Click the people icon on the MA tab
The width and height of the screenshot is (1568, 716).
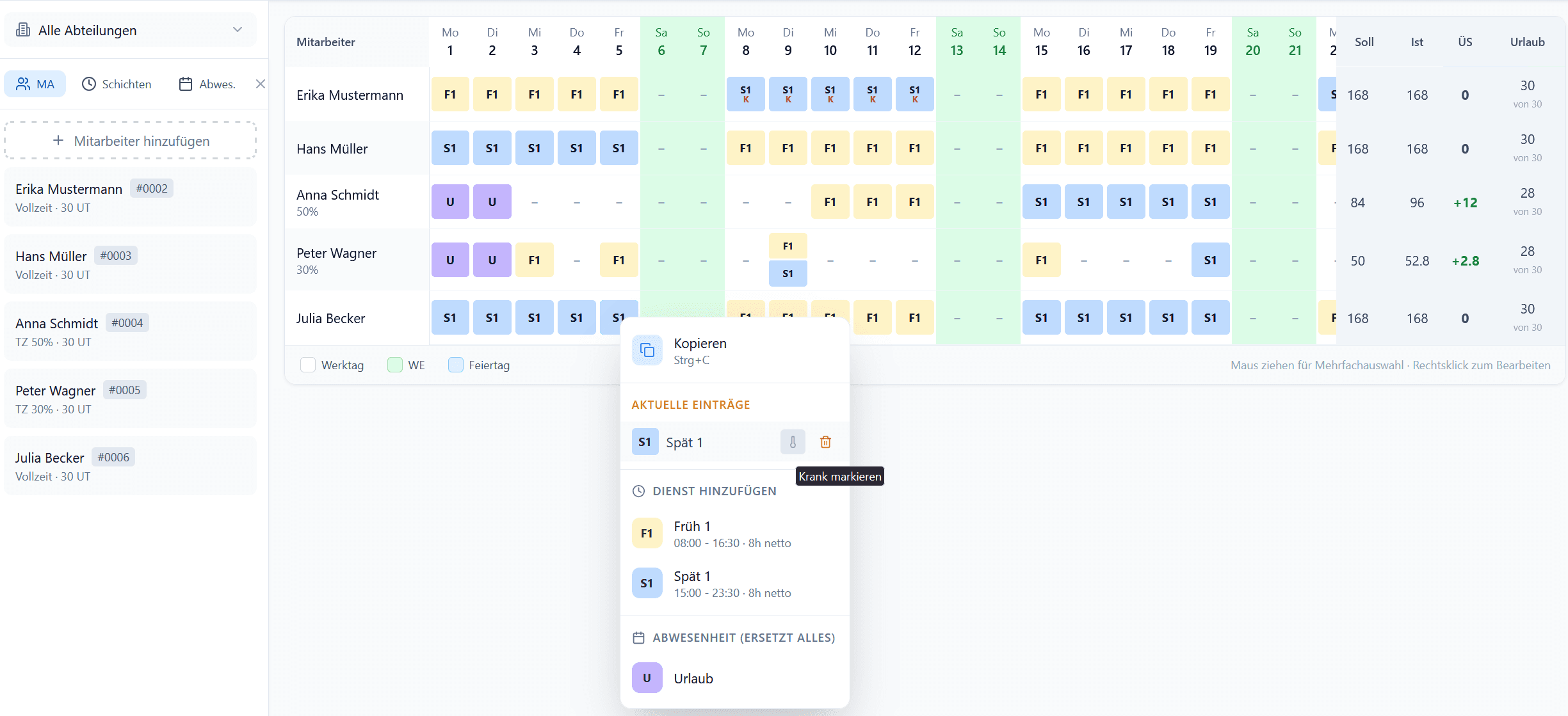point(24,83)
